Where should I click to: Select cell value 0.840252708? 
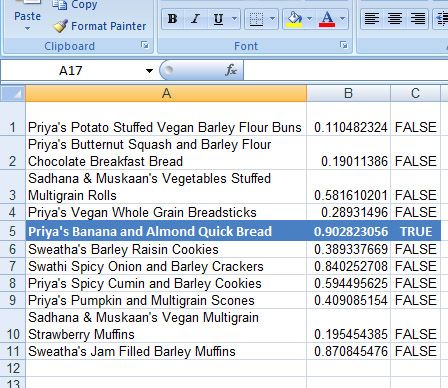pos(348,266)
